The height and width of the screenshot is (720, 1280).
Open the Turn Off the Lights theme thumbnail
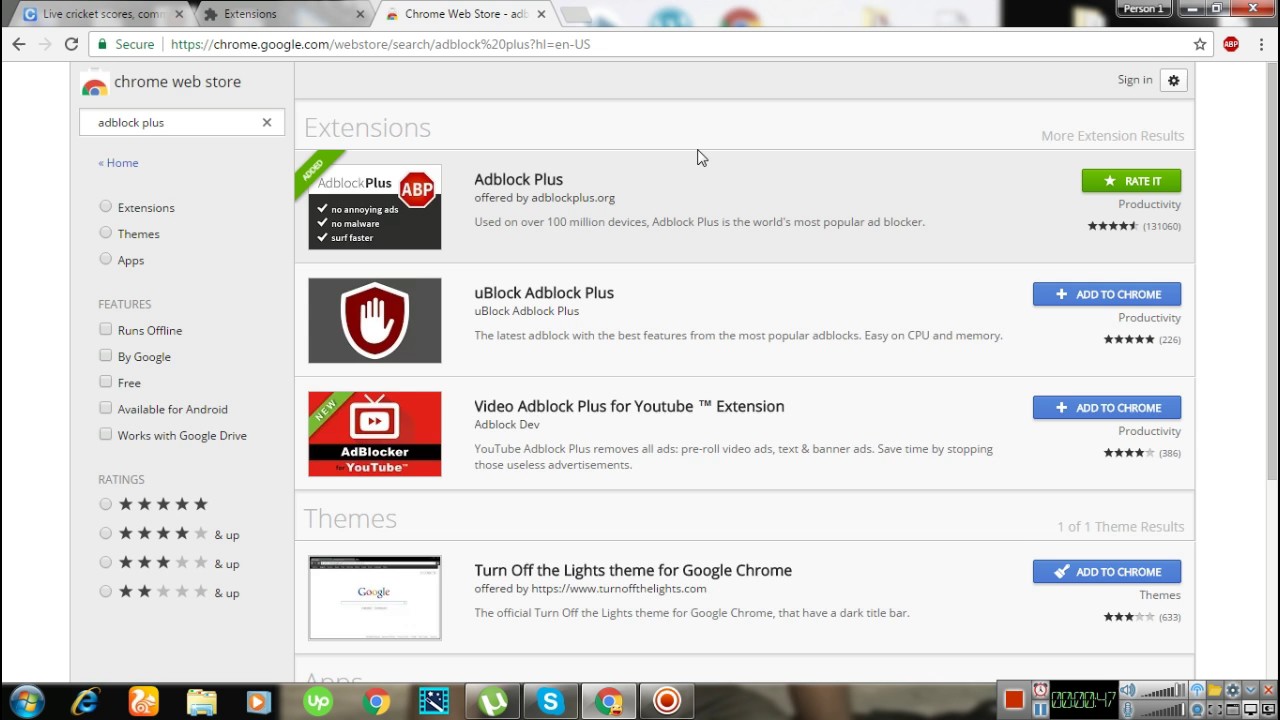pos(374,598)
